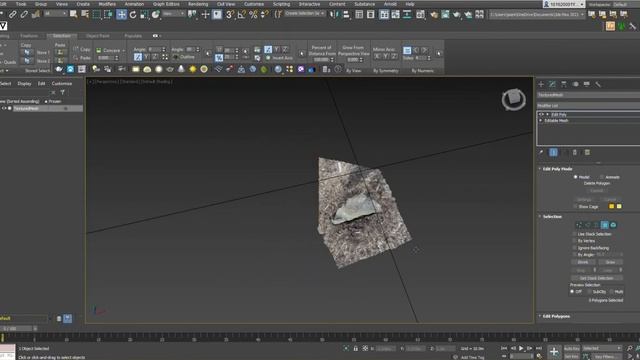Select the Animate radio button
640x360 pixels.
602,177
